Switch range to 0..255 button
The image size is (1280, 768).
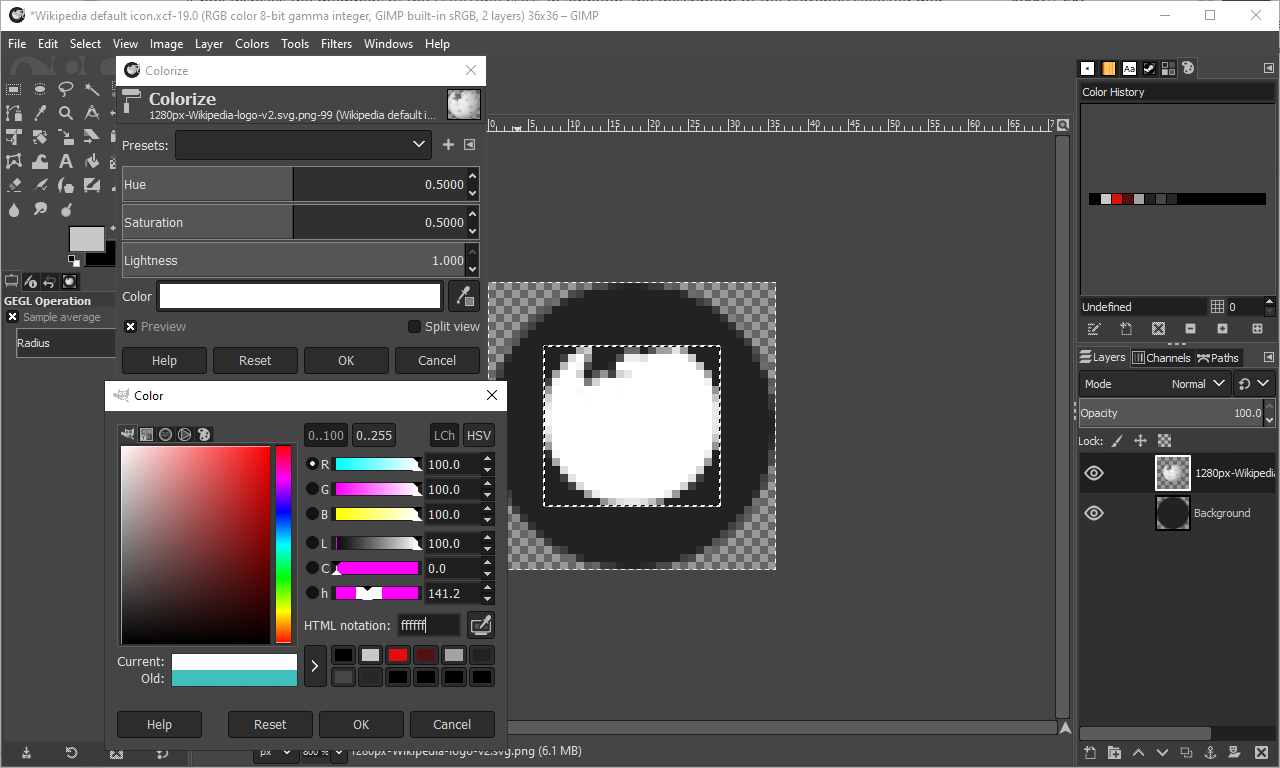coord(373,435)
